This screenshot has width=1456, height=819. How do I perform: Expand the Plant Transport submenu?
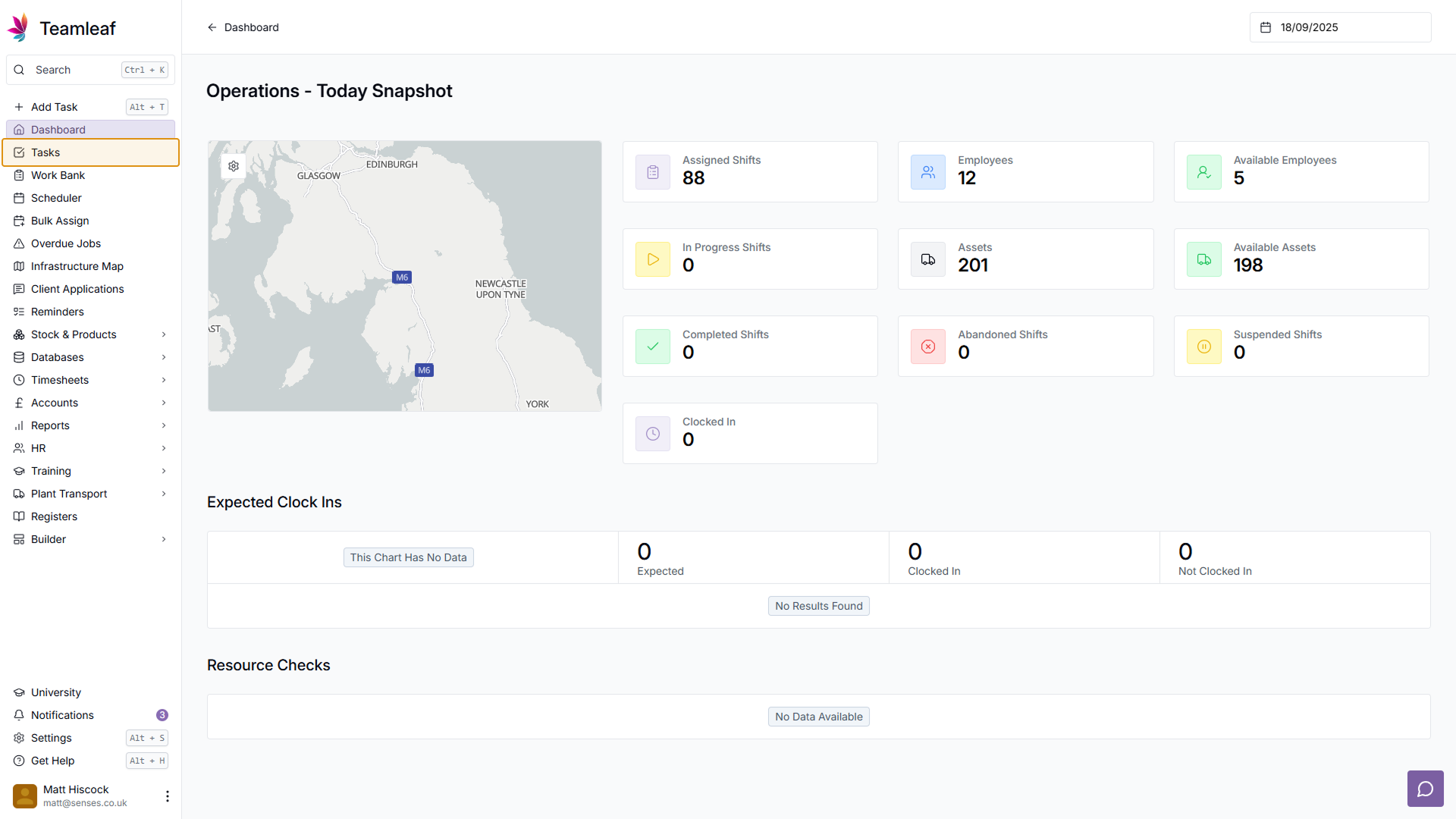tap(164, 494)
